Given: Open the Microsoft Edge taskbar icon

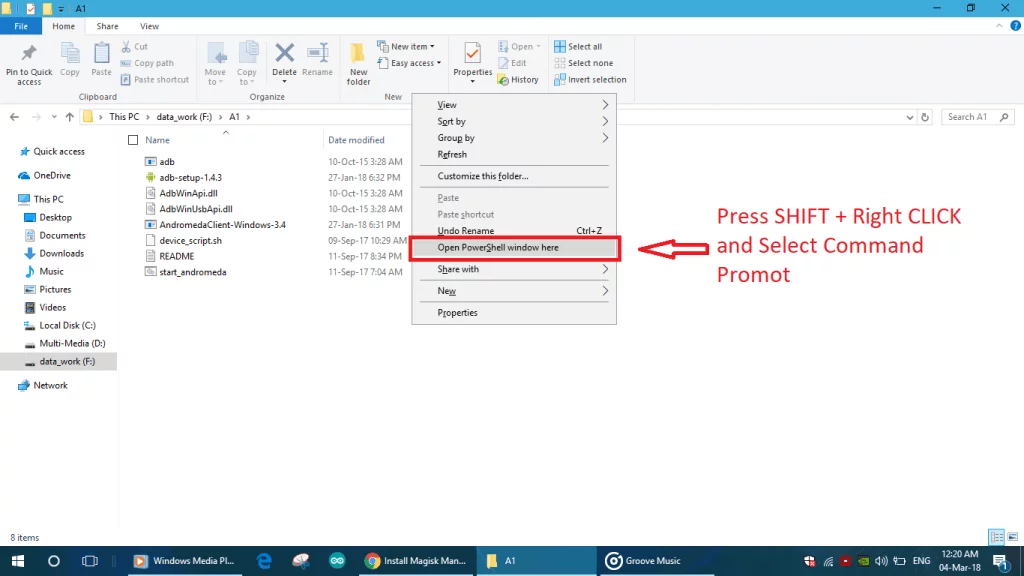Looking at the screenshot, I should coord(264,561).
